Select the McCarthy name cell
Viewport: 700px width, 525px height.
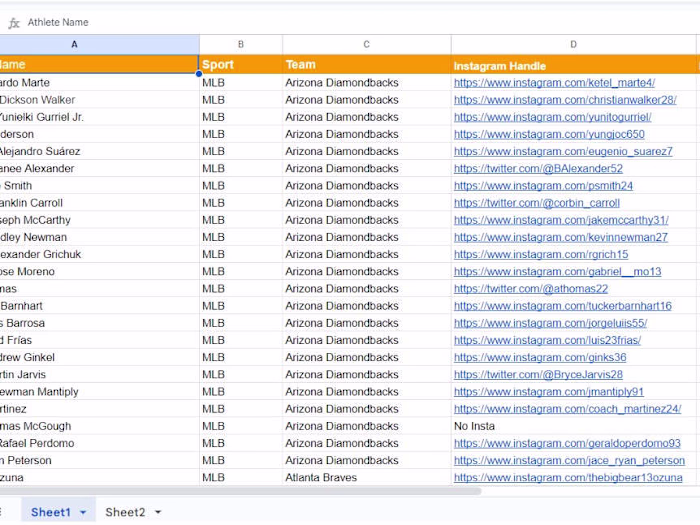pos(99,220)
